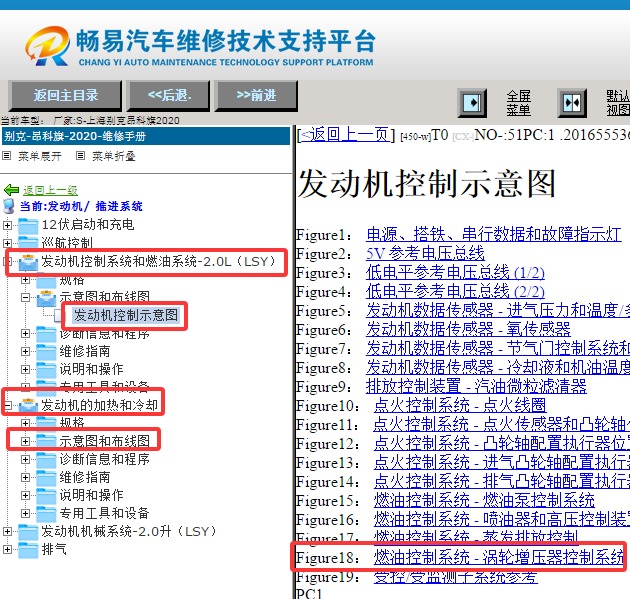The image size is (630, 599).
Task: Select the 发动机控制示意图 tree entry
Action: tap(126, 315)
